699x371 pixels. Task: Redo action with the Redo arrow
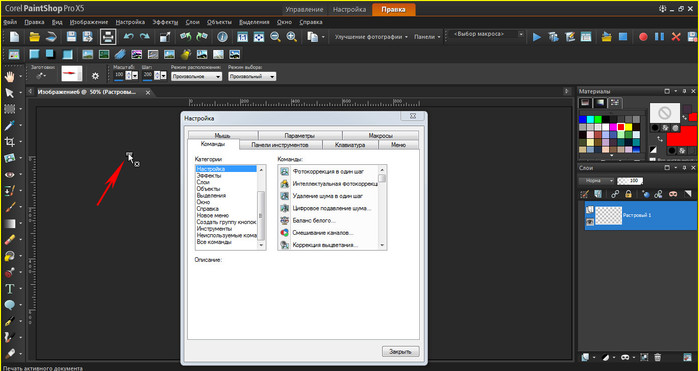pyautogui.click(x=144, y=37)
